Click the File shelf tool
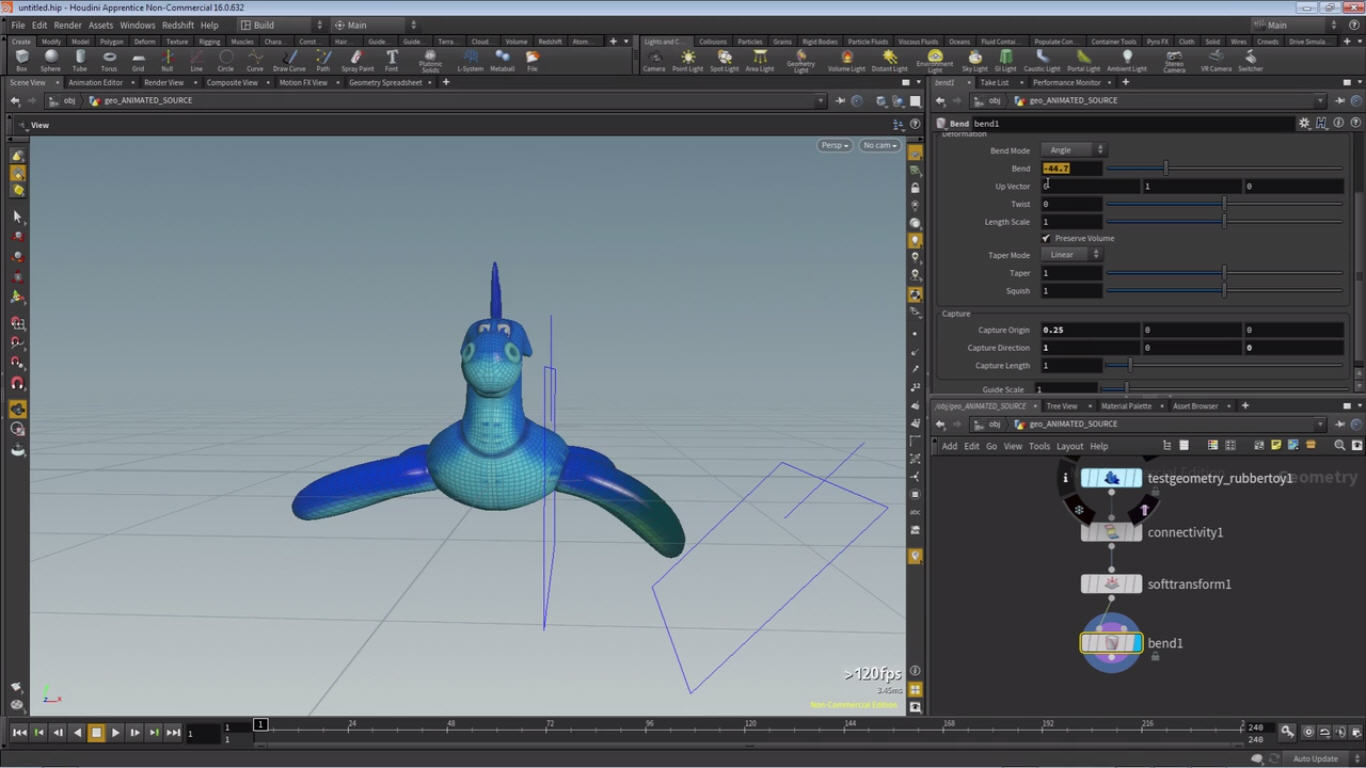Screen dimensions: 1366x768 pos(532,60)
